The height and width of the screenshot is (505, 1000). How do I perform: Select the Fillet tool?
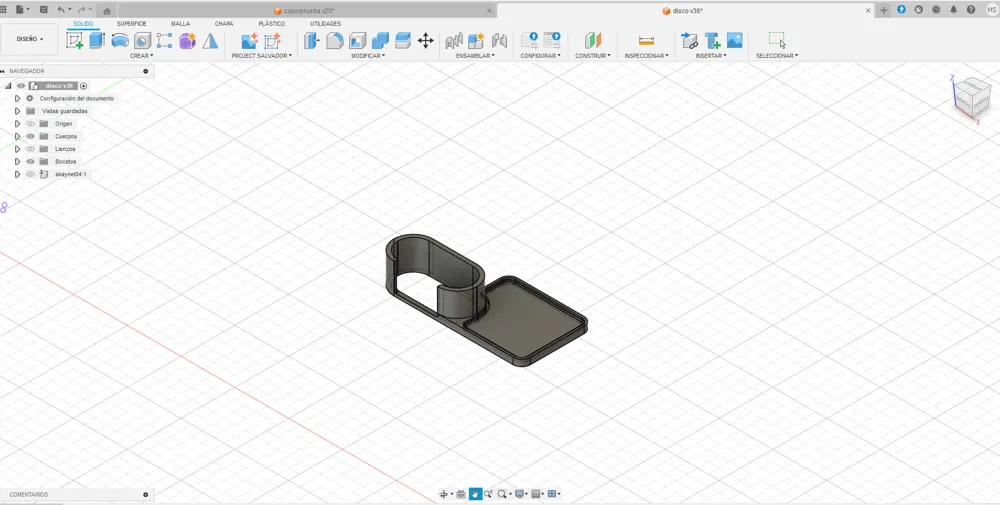(x=335, y=41)
